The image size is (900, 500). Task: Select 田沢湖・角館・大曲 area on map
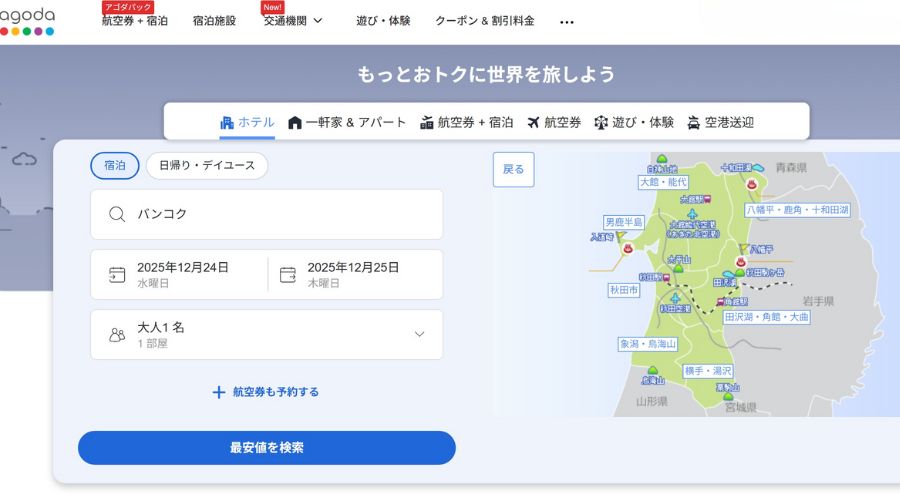tap(766, 317)
